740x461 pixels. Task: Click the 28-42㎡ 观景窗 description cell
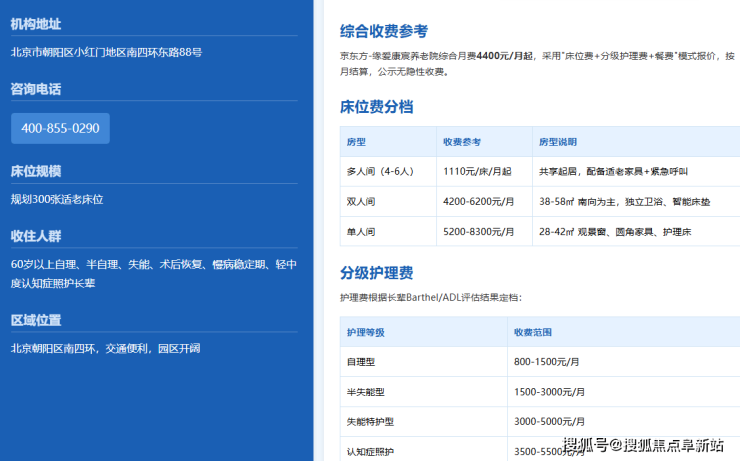tap(636, 232)
